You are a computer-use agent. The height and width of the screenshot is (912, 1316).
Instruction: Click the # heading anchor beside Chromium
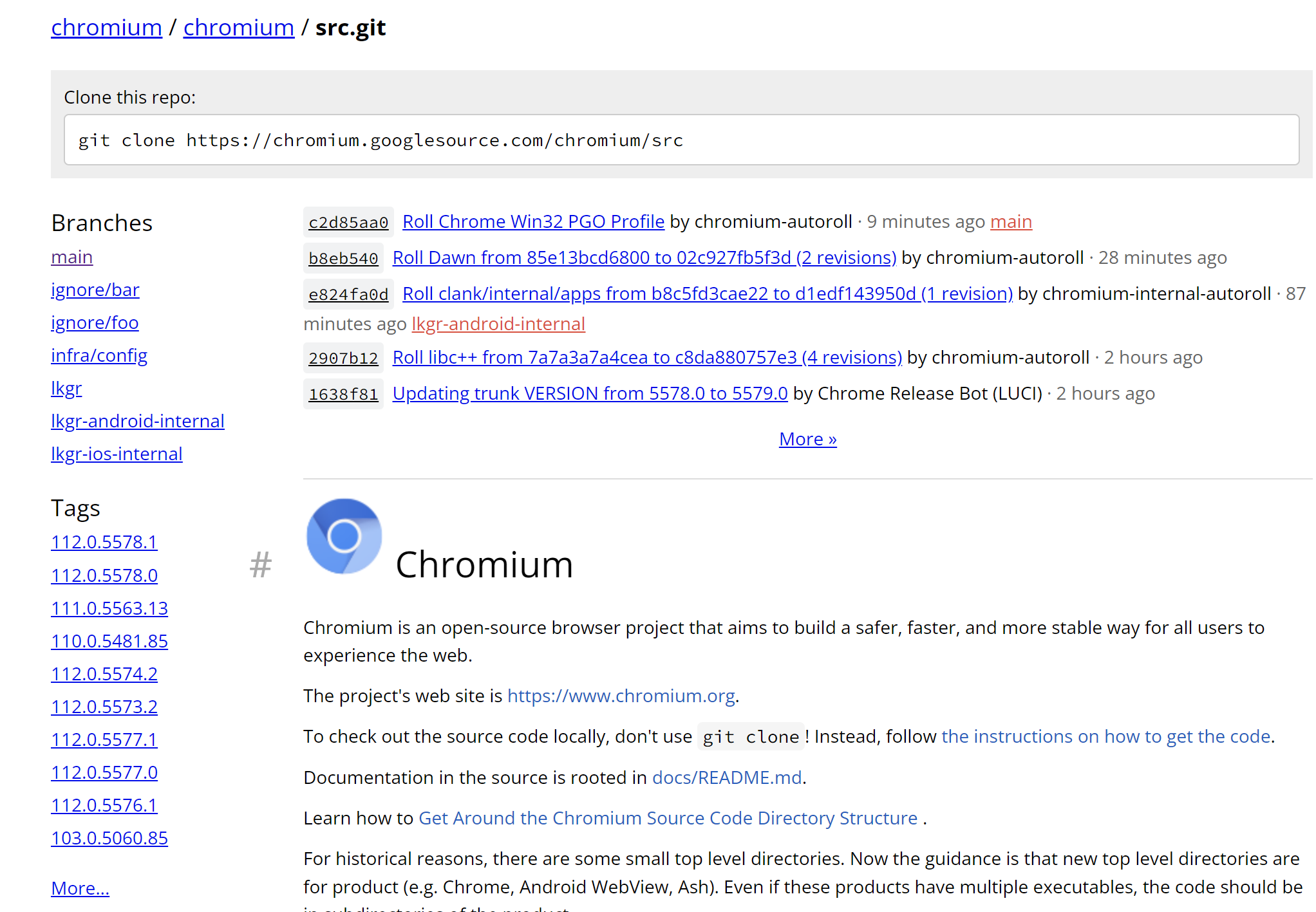point(261,565)
